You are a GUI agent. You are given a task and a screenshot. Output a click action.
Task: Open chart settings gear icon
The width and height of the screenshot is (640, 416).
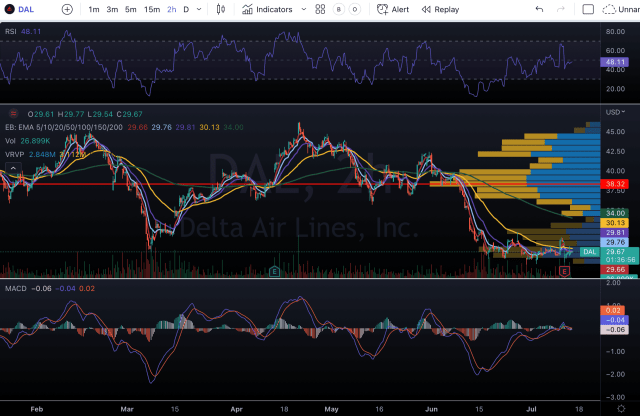(621, 409)
